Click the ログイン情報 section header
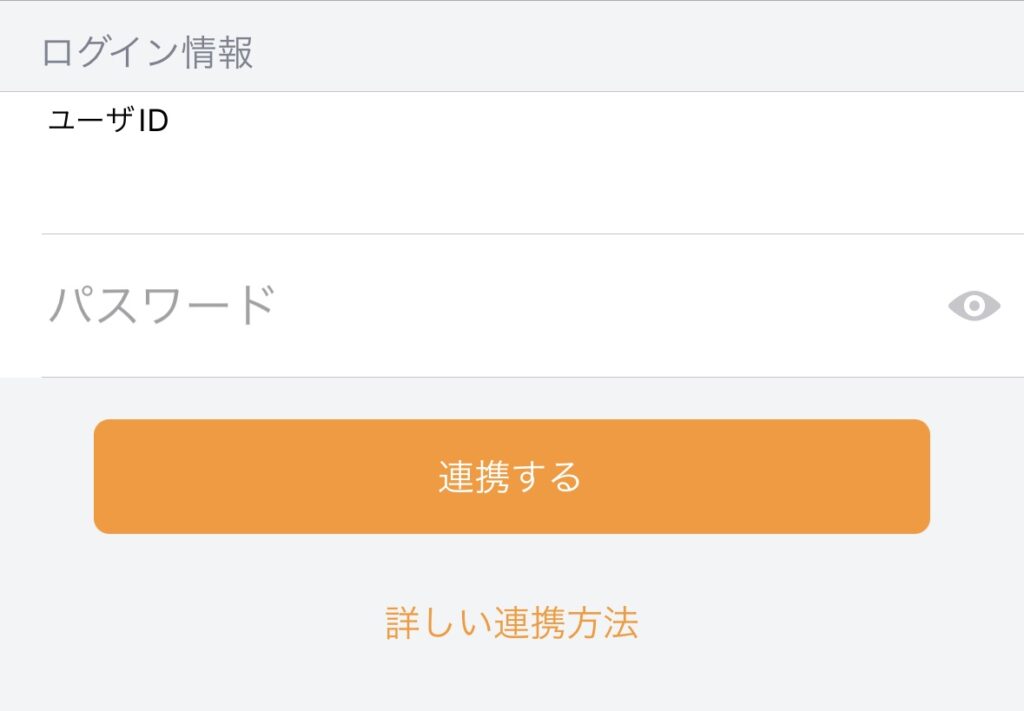1024x711 pixels. [x=147, y=53]
